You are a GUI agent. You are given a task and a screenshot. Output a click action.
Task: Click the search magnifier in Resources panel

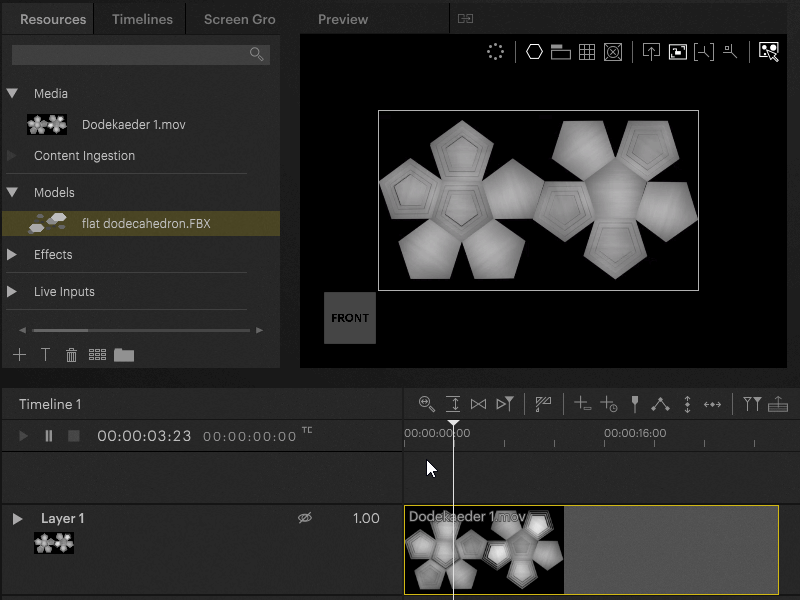pos(257,54)
